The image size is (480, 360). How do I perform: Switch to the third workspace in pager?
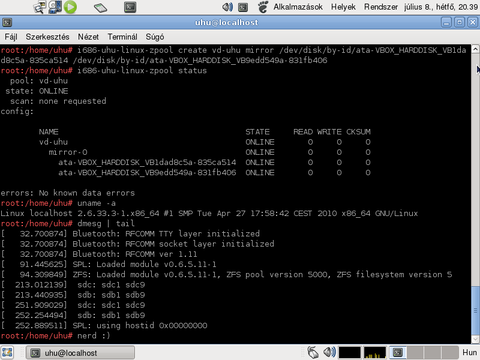[433, 353]
